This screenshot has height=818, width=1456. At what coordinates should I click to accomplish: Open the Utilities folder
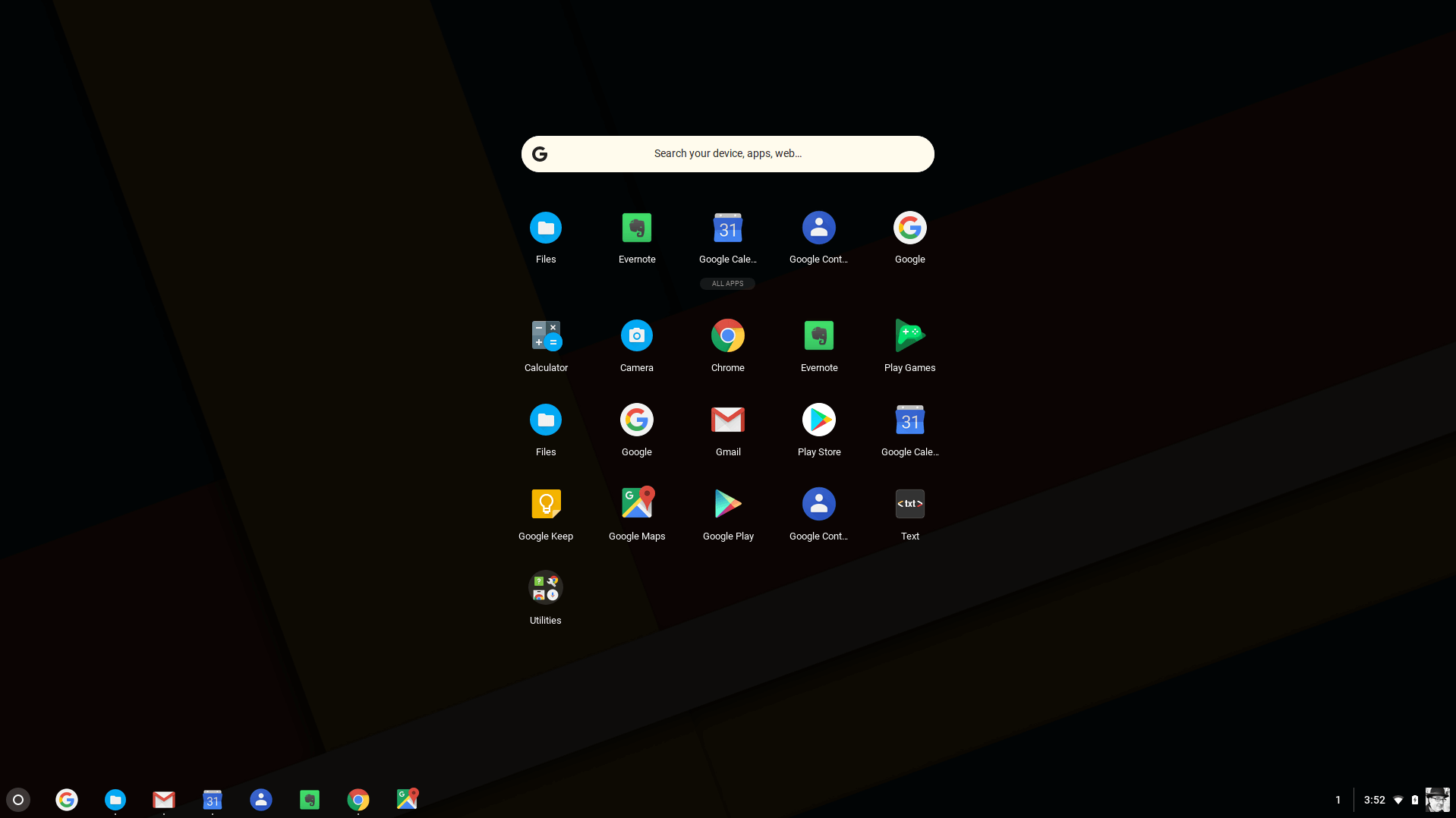click(546, 588)
